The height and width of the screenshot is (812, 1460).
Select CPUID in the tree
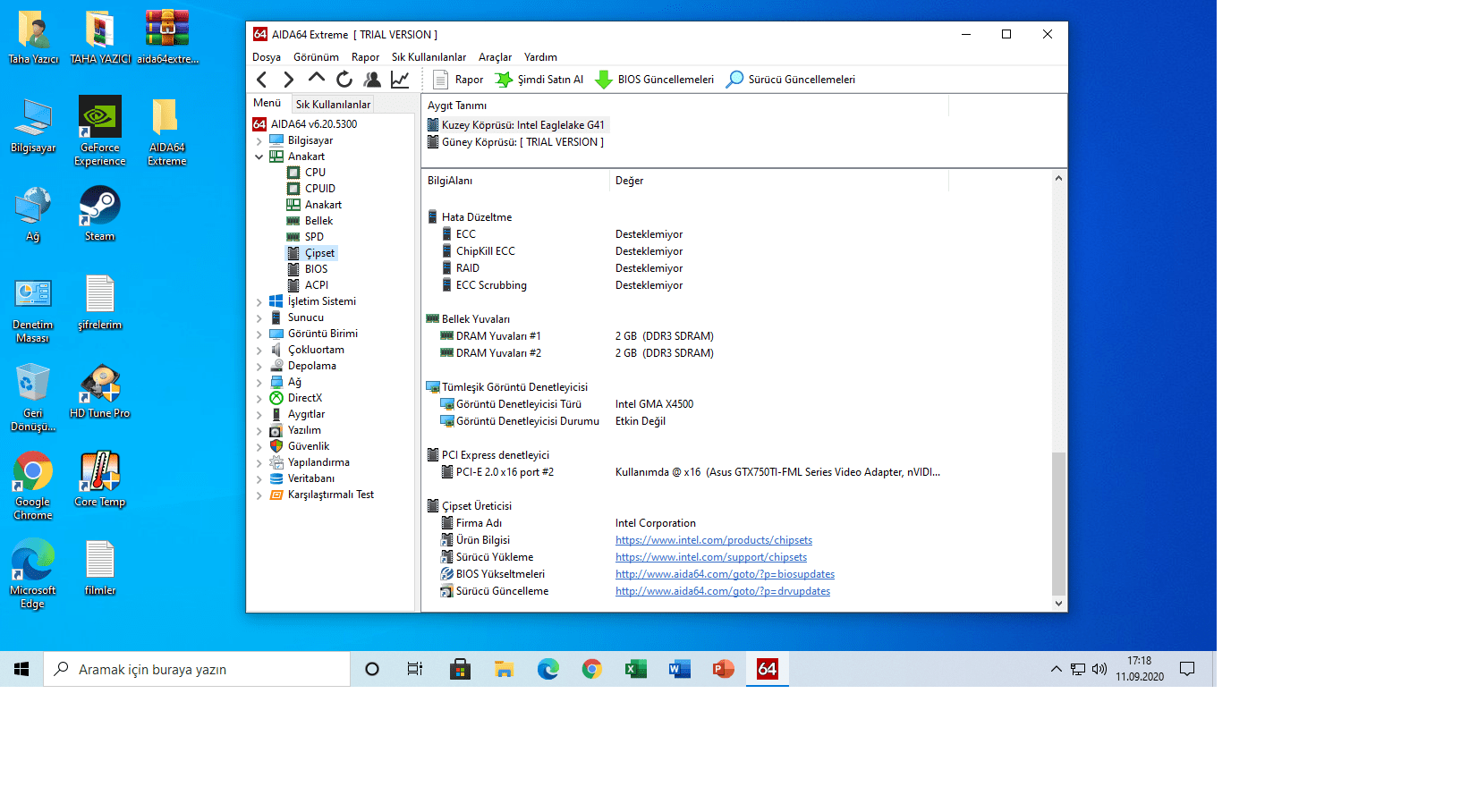320,189
